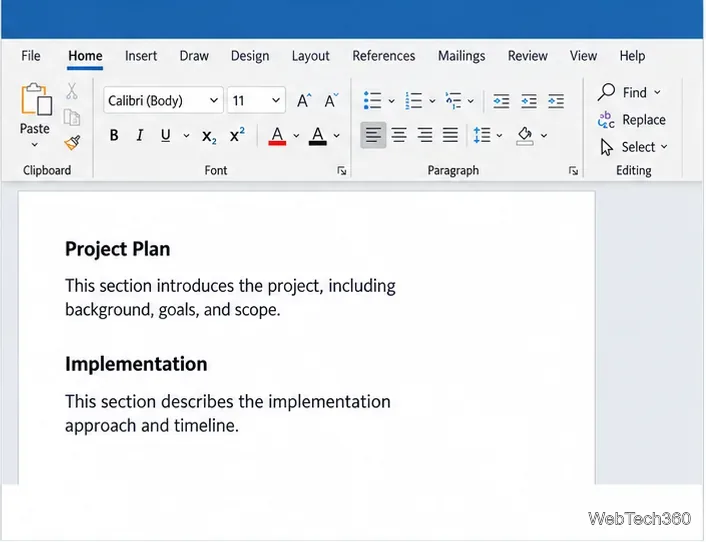
Task: Switch to the Layout tab
Action: click(310, 56)
